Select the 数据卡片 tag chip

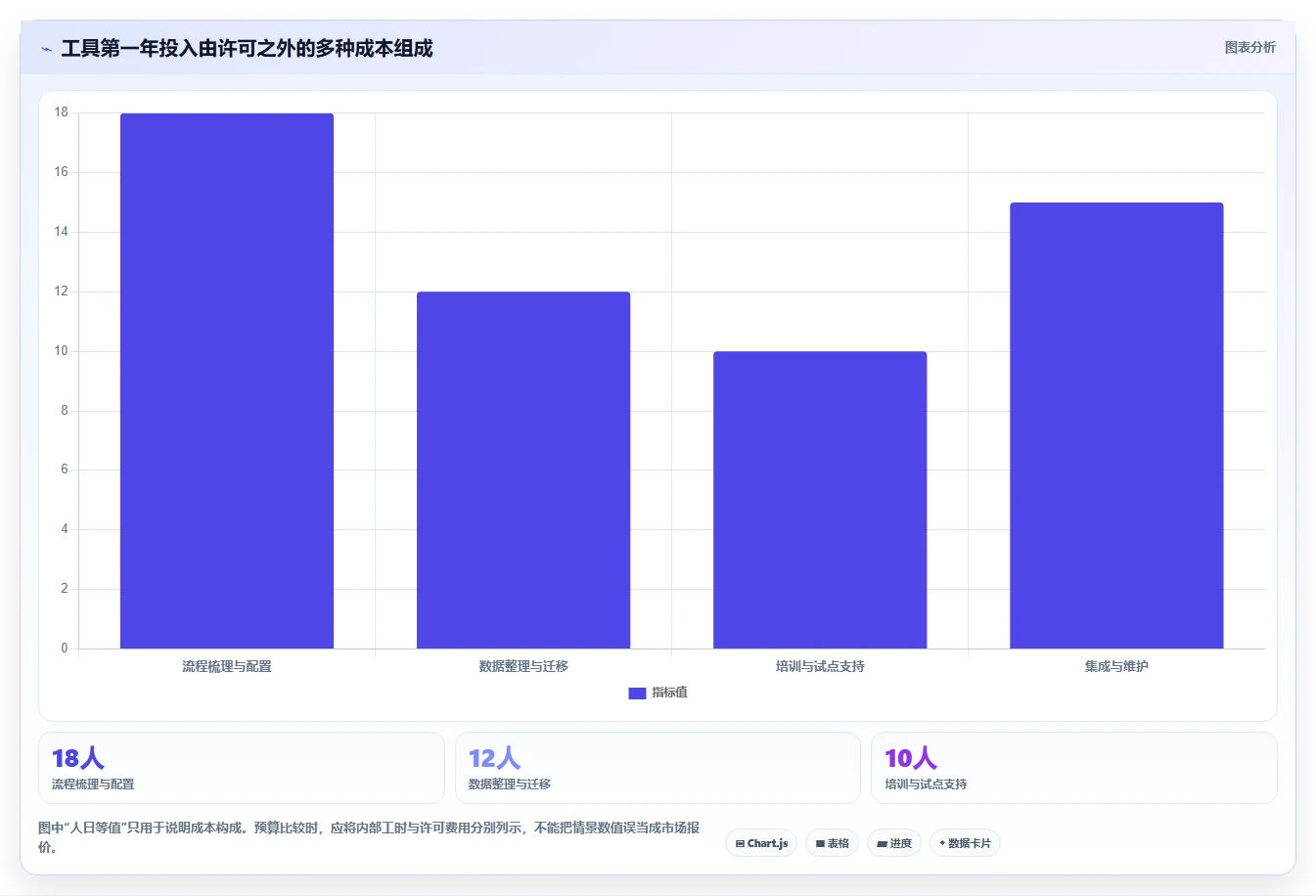click(x=965, y=843)
